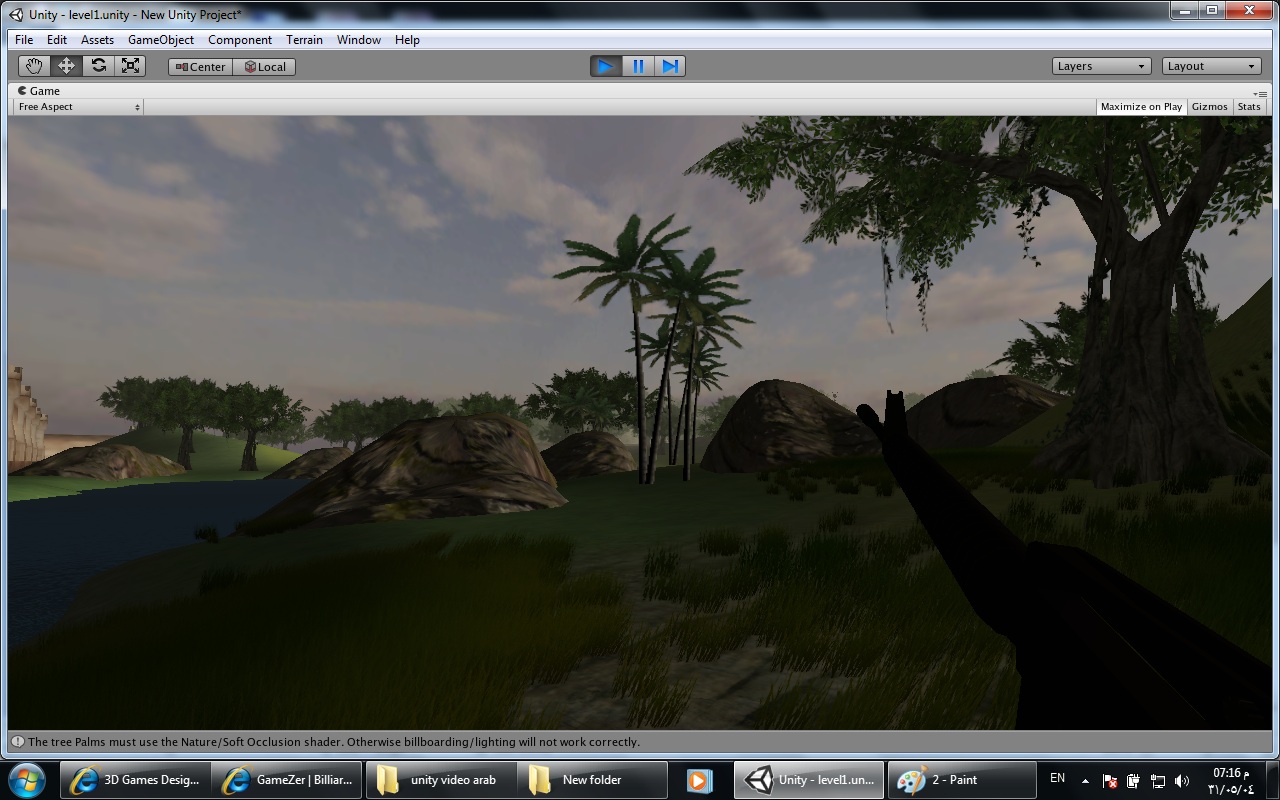Select the Scale tool
Image resolution: width=1280 pixels, height=800 pixels.
130,66
